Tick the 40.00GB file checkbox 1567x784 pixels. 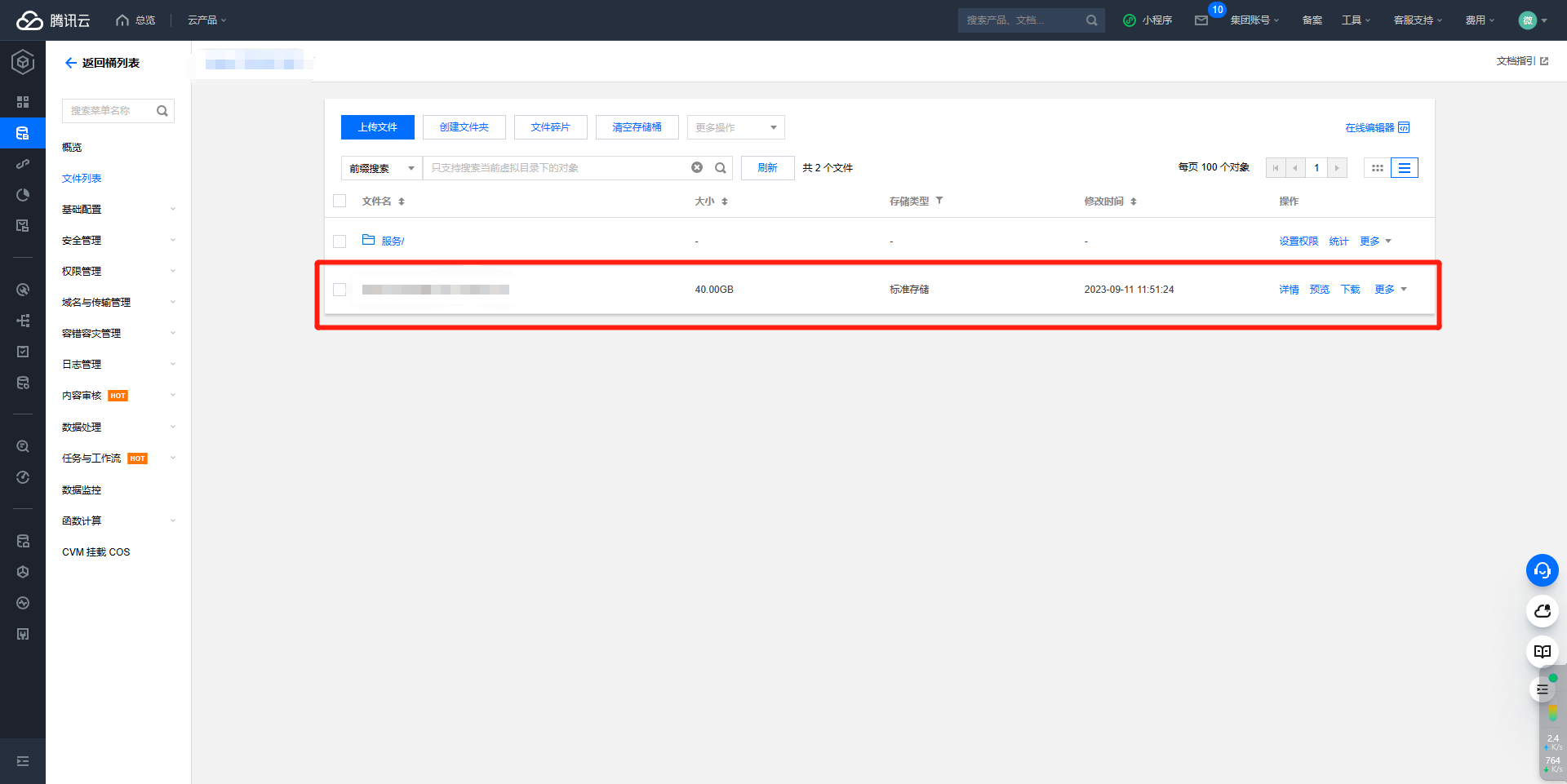[x=340, y=290]
